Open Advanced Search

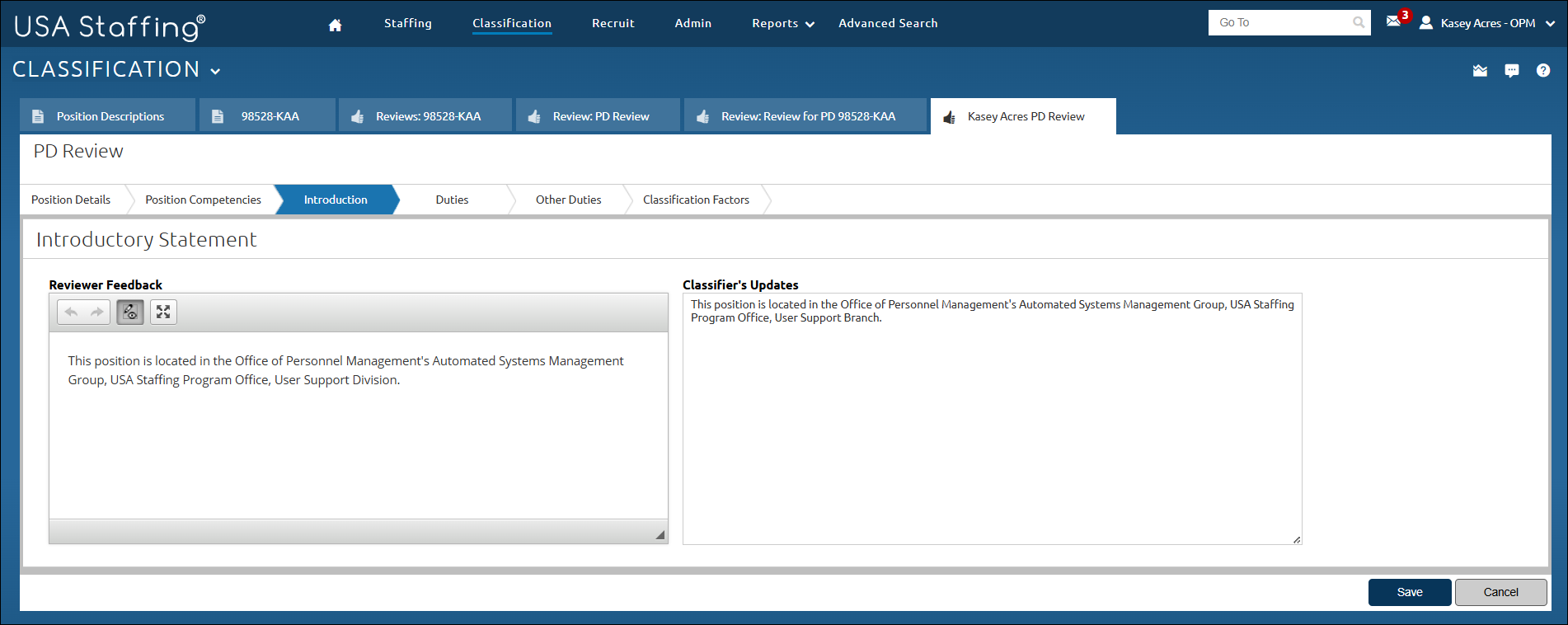coord(888,23)
